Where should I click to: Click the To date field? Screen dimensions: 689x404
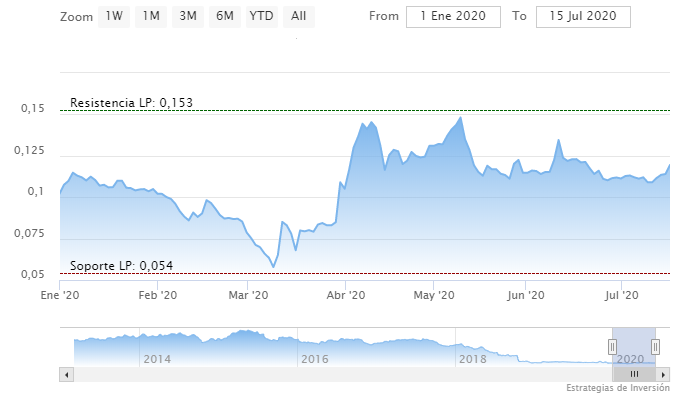pyautogui.click(x=583, y=16)
